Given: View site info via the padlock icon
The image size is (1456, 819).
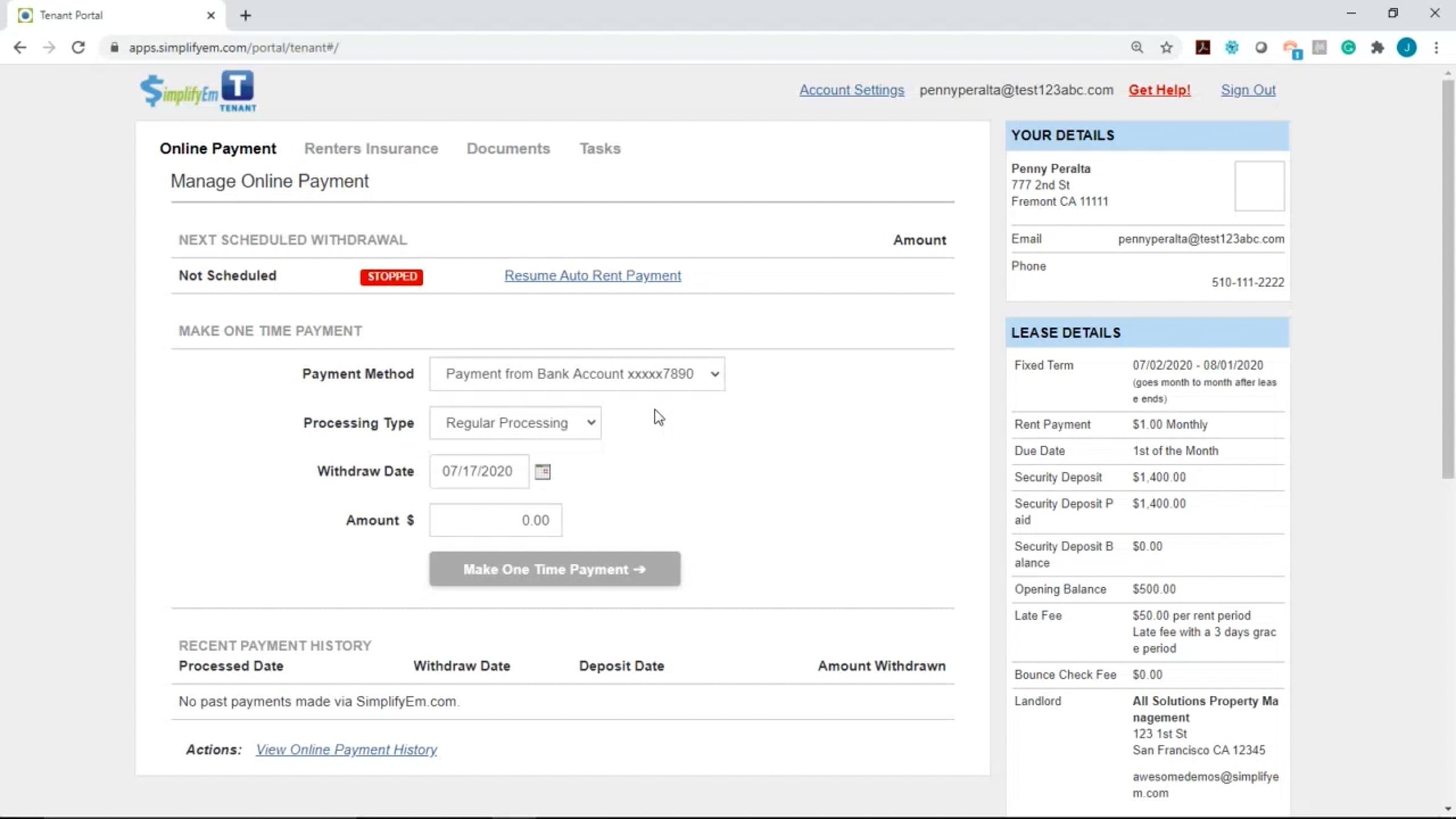Looking at the screenshot, I should coord(114,47).
